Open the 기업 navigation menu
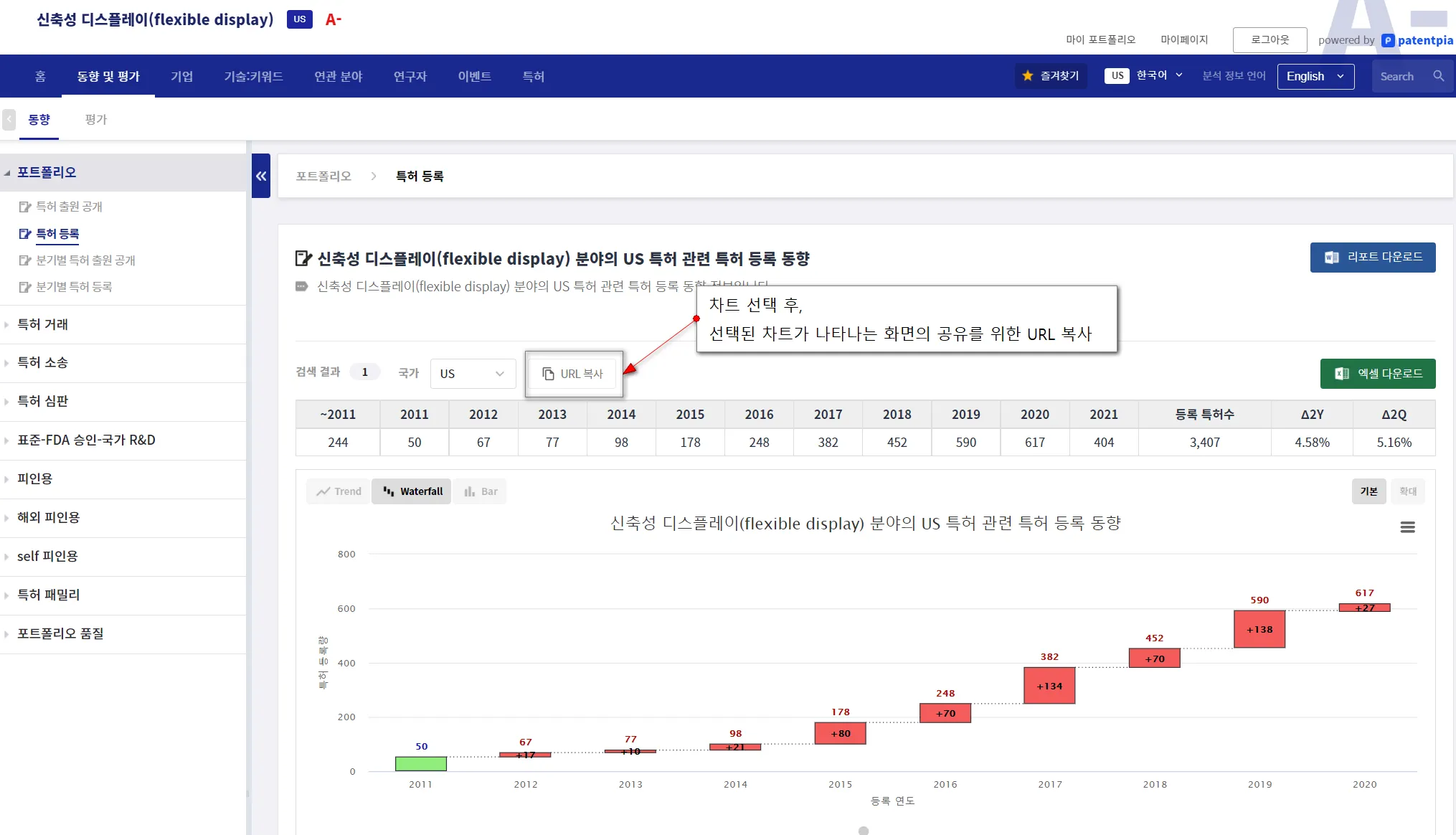This screenshot has height=835, width=1456. pyautogui.click(x=181, y=76)
